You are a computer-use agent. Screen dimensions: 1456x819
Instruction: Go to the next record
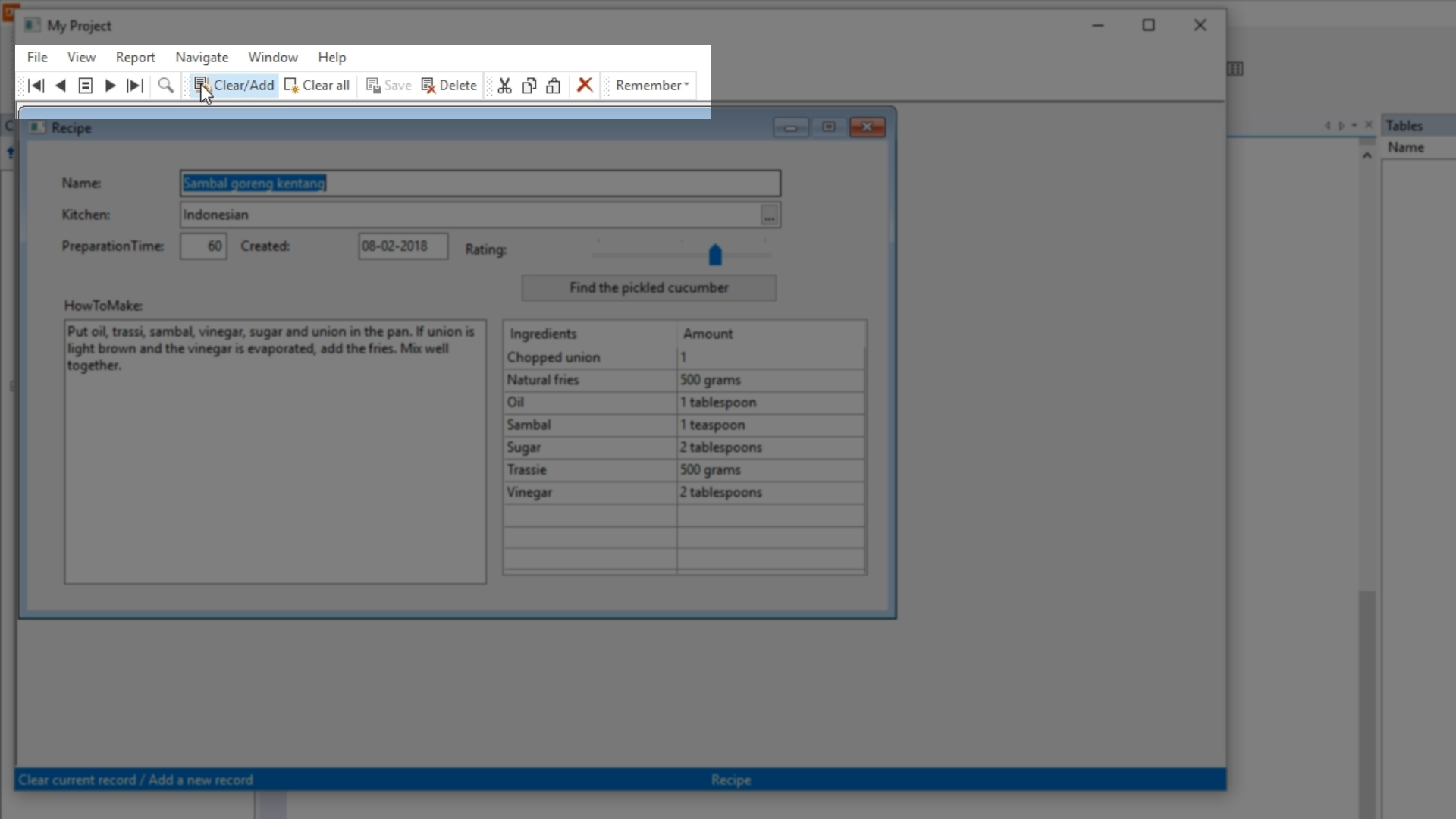[110, 86]
